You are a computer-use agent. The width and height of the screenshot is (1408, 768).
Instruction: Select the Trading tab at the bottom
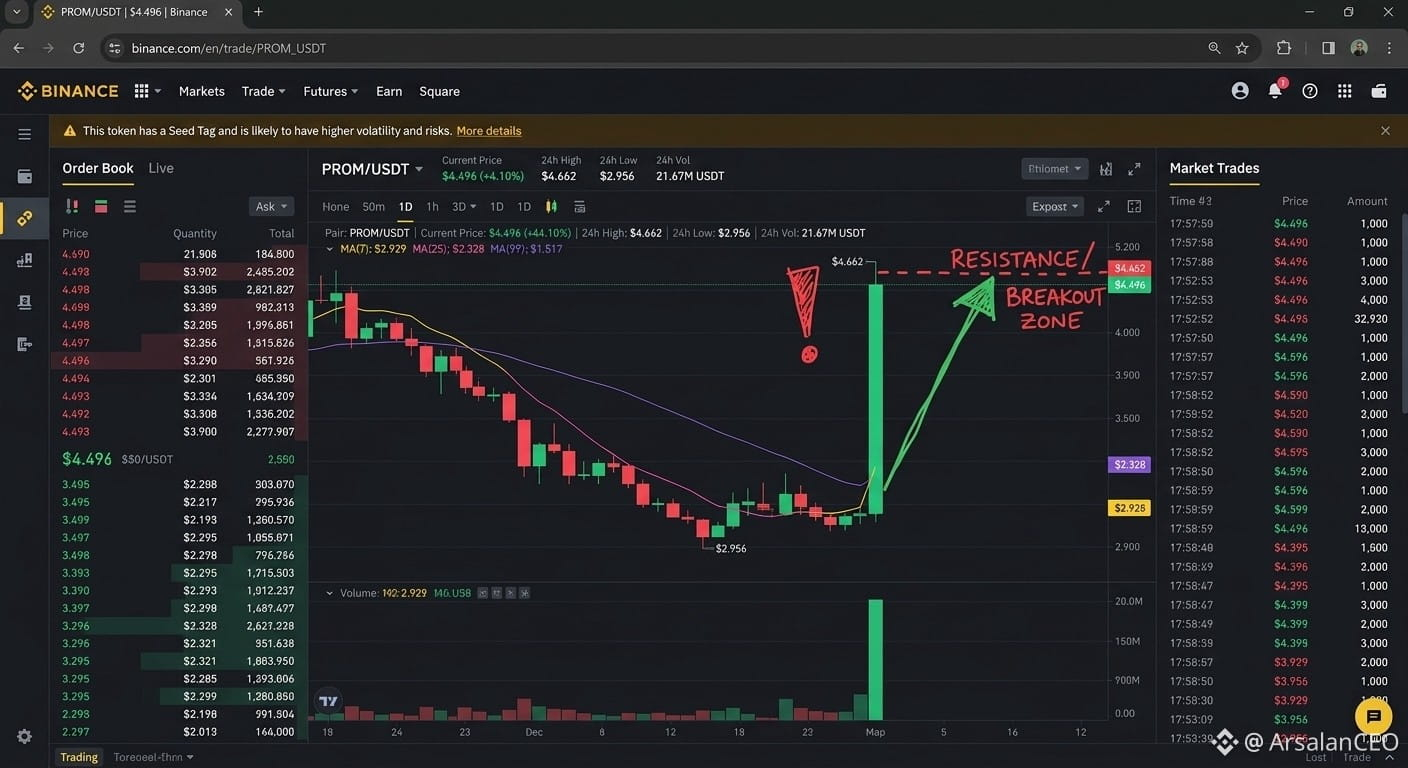[79, 757]
